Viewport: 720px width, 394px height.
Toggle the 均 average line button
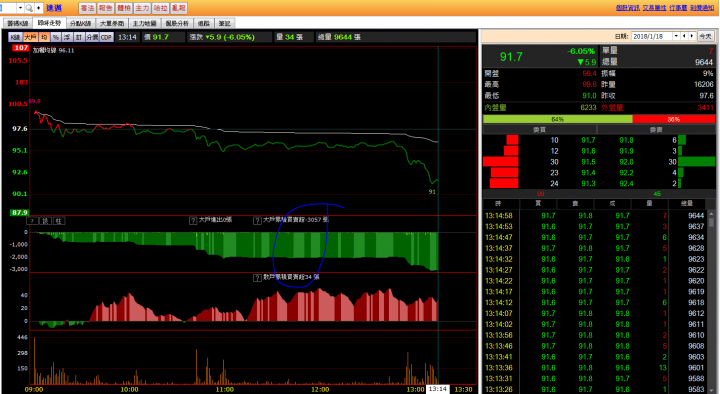coord(45,37)
